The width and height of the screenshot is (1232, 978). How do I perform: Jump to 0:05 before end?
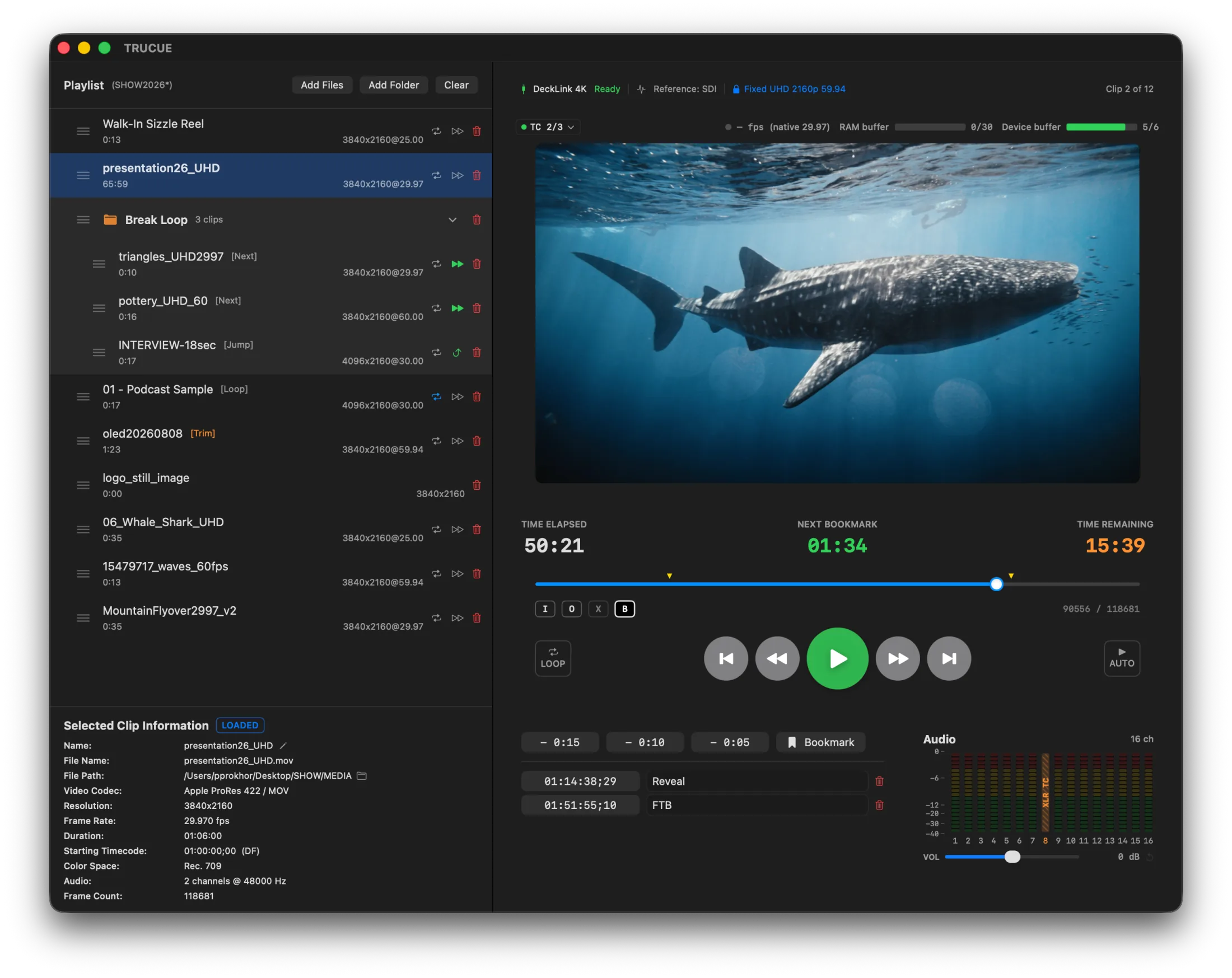click(x=730, y=742)
